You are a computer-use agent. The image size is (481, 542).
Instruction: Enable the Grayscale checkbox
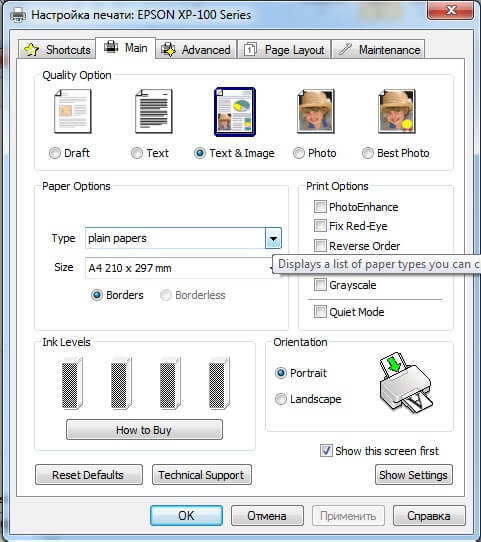[320, 285]
